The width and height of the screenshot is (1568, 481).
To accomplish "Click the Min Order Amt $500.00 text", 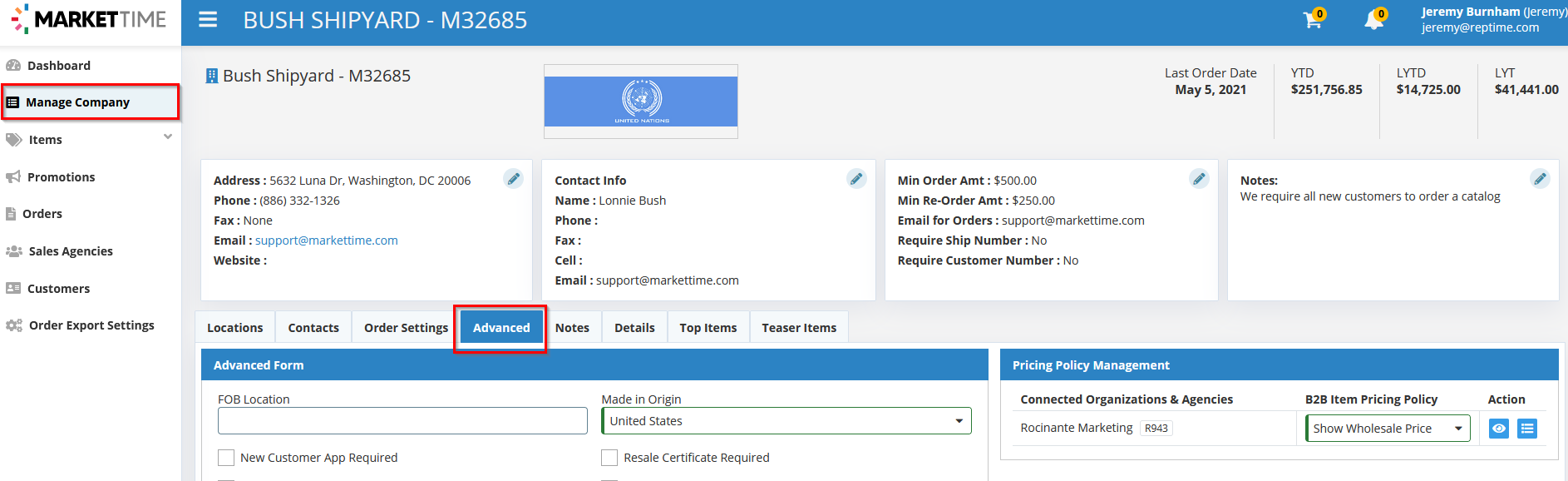I will (967, 181).
